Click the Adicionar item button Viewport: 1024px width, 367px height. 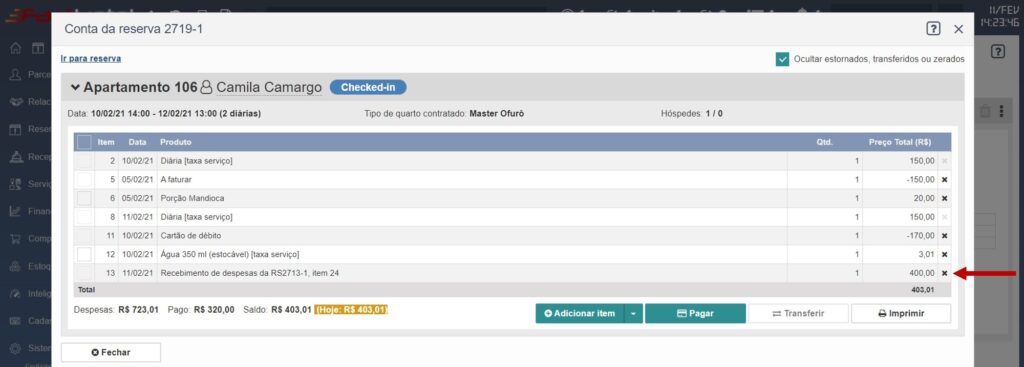coord(580,313)
